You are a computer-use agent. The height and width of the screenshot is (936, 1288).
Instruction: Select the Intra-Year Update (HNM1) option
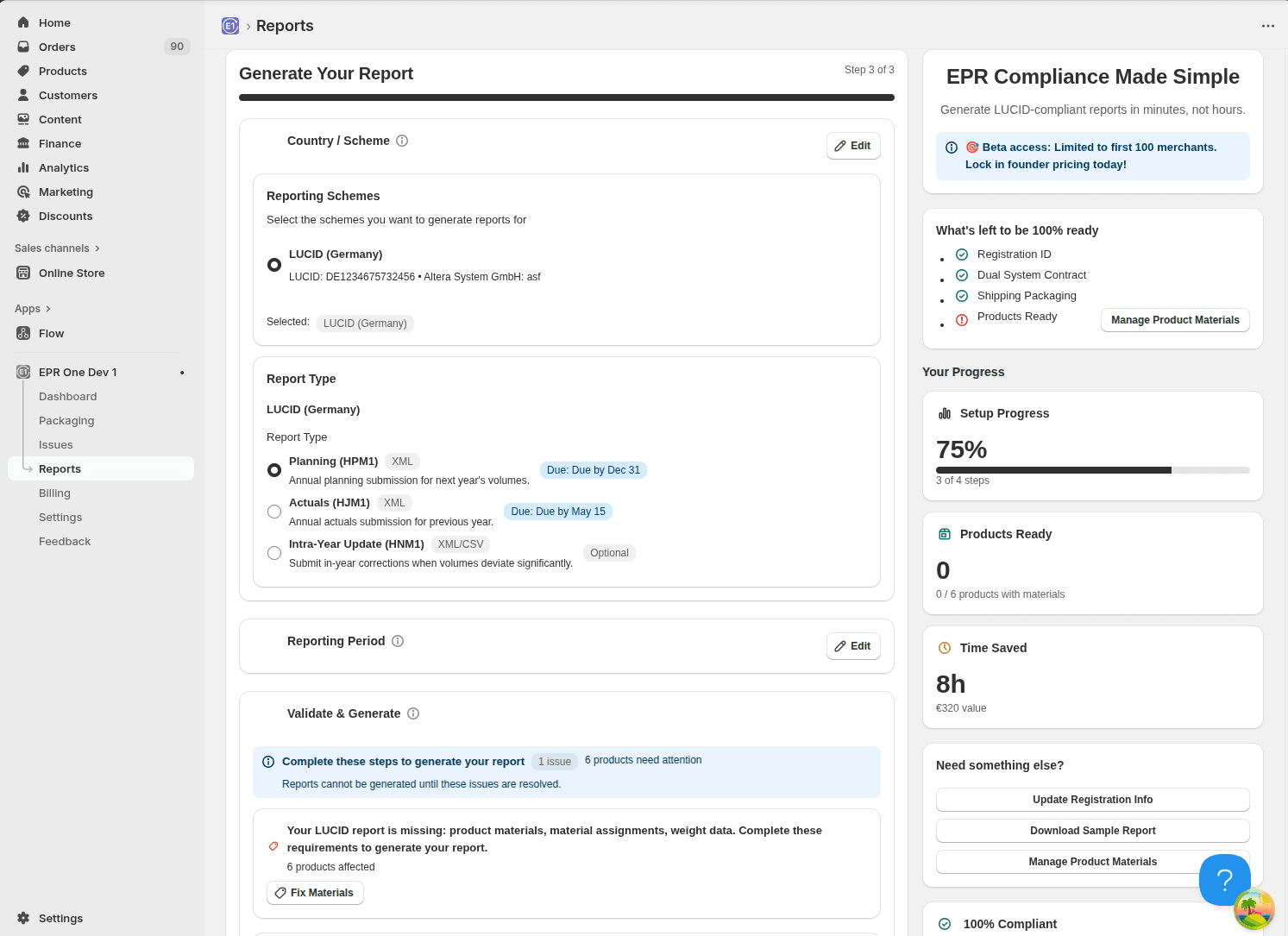coord(274,553)
